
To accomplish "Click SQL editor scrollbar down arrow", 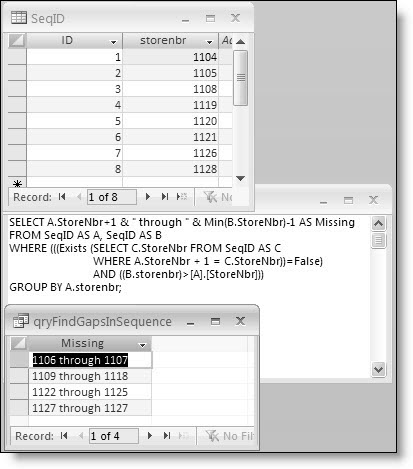I will click(378, 369).
